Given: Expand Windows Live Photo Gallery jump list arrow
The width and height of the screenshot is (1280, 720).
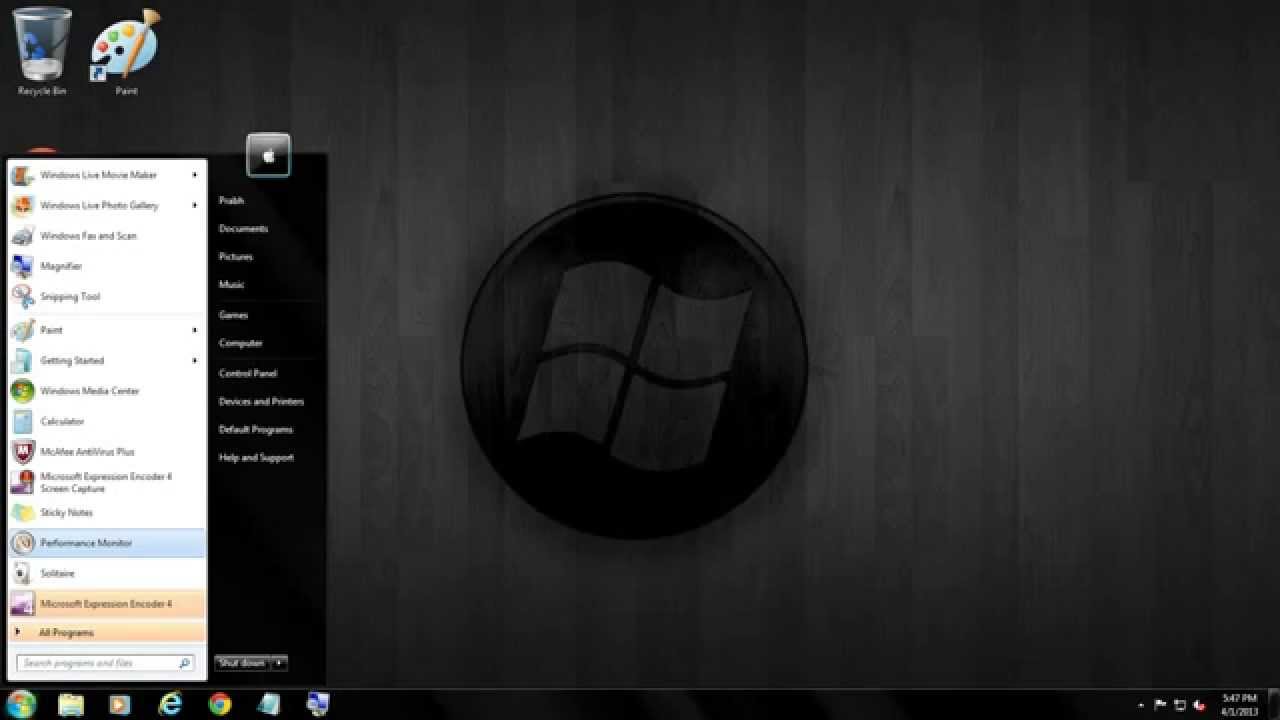Looking at the screenshot, I should coord(195,205).
